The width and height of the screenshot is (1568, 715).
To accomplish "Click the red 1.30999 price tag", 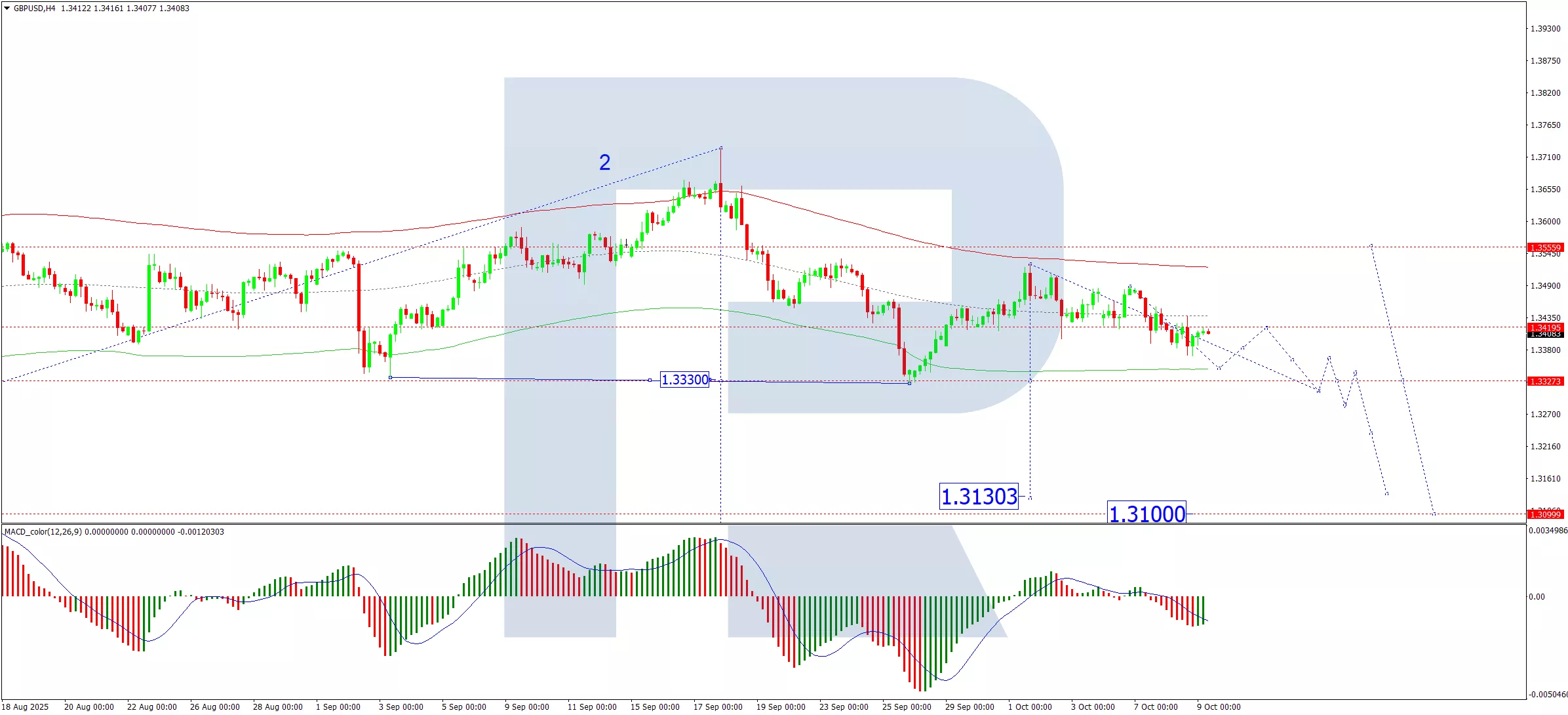I will (x=1545, y=514).
